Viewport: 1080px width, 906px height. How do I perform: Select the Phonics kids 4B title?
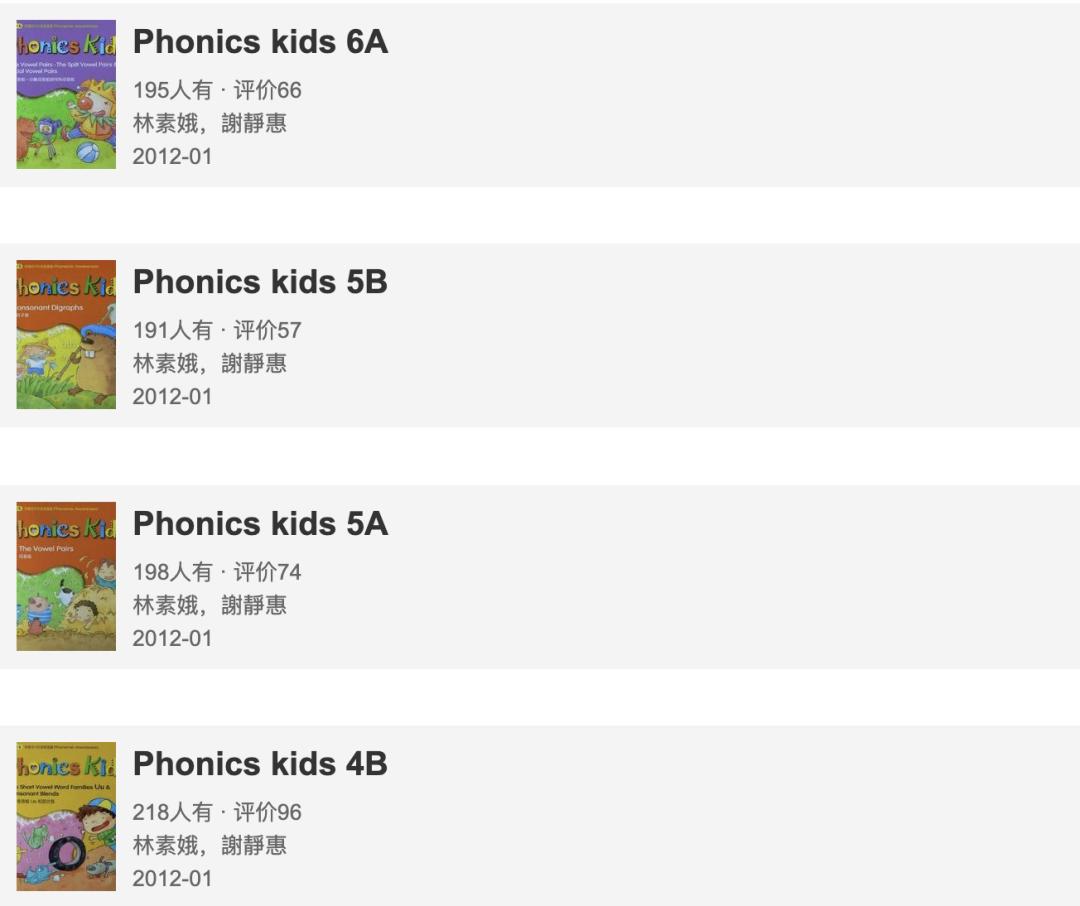[260, 764]
